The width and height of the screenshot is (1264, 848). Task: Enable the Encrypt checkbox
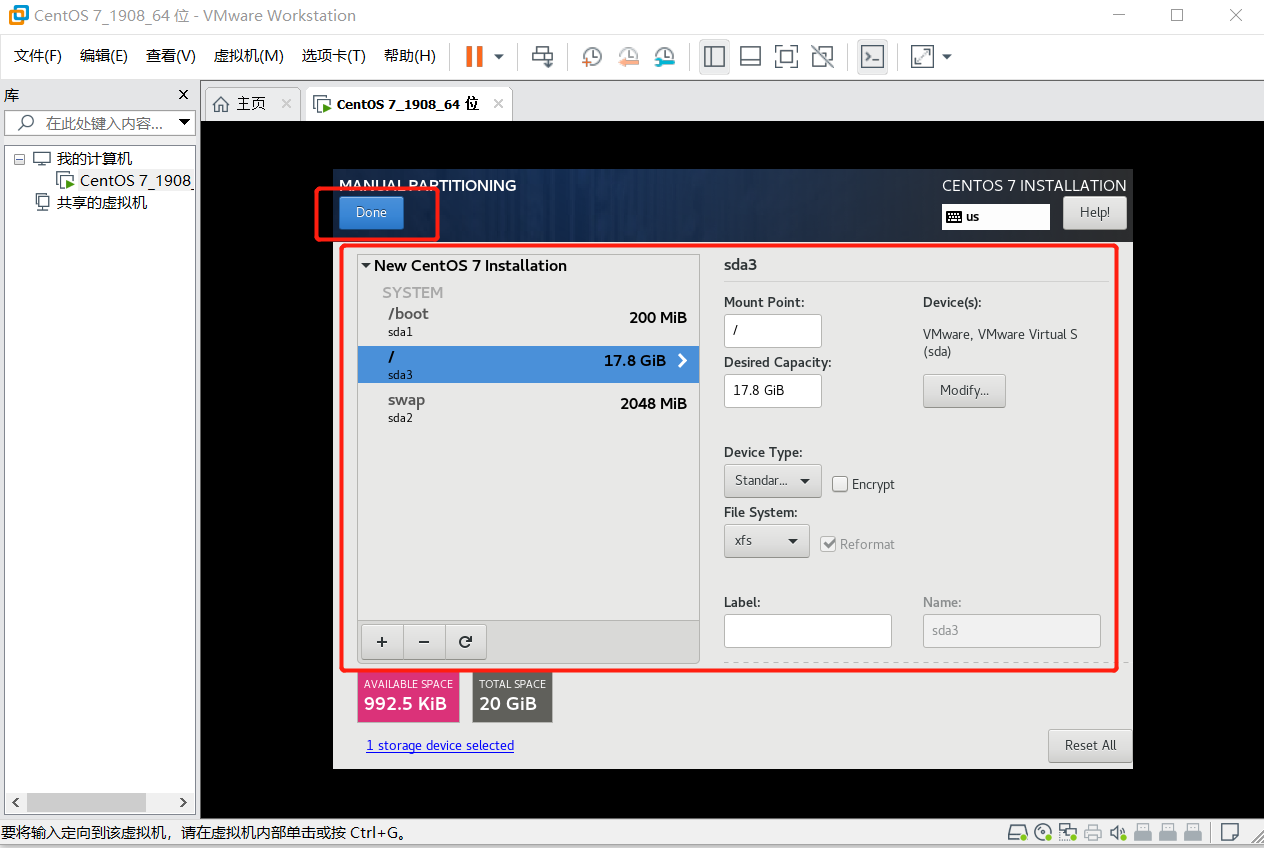[840, 484]
